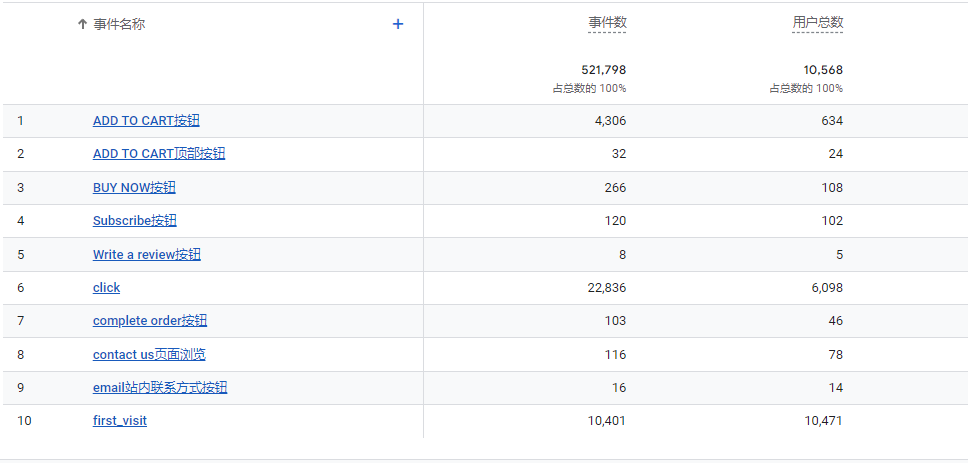
Task: Sort the table by 用户总数 column
Action: 818,23
